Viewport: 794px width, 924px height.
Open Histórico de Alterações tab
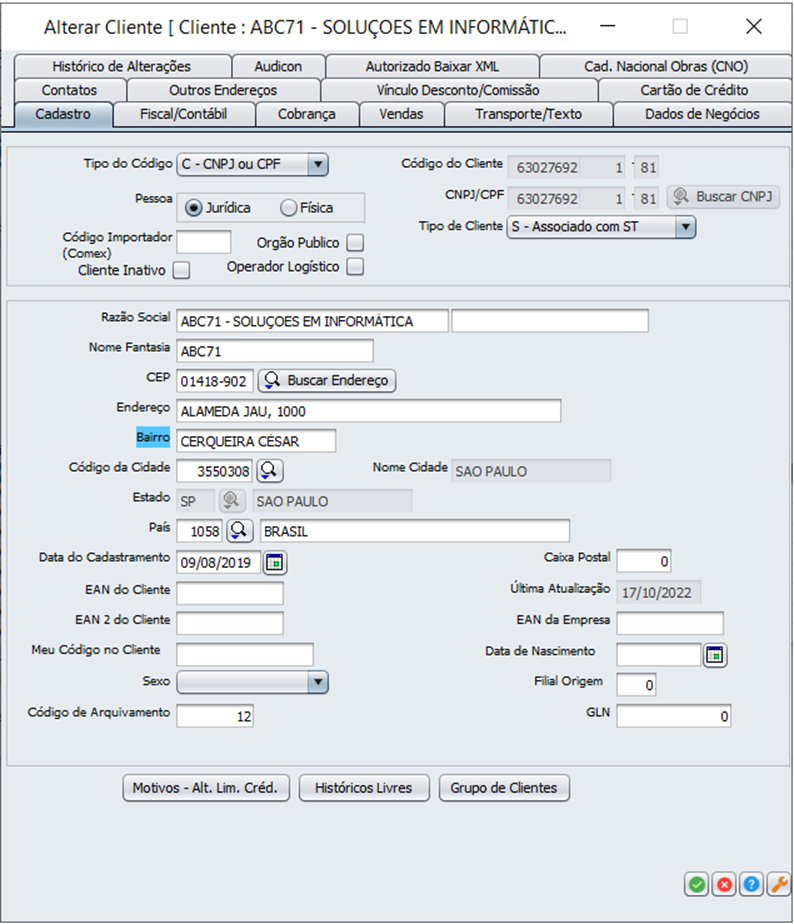click(121, 67)
